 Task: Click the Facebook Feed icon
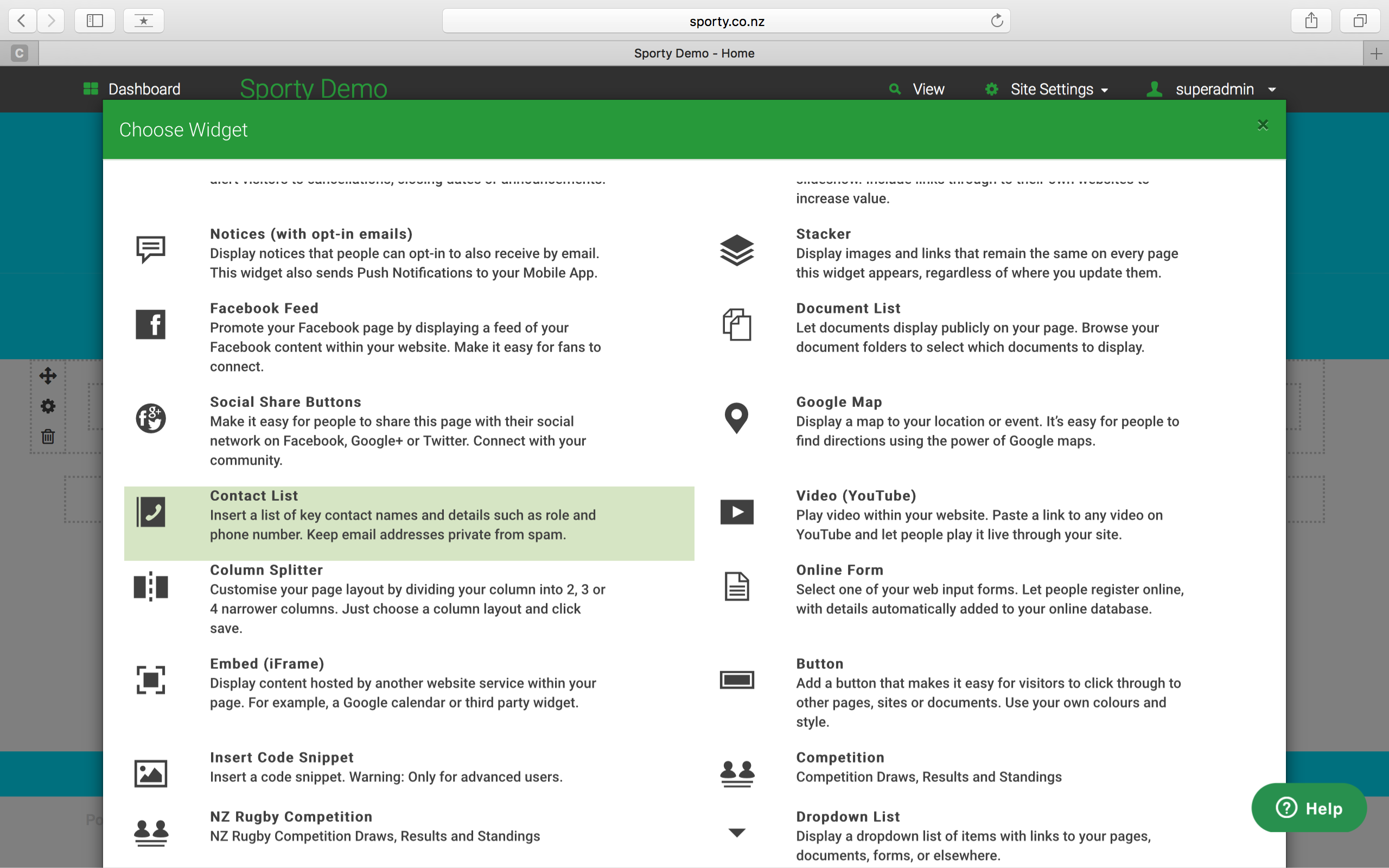point(151,324)
